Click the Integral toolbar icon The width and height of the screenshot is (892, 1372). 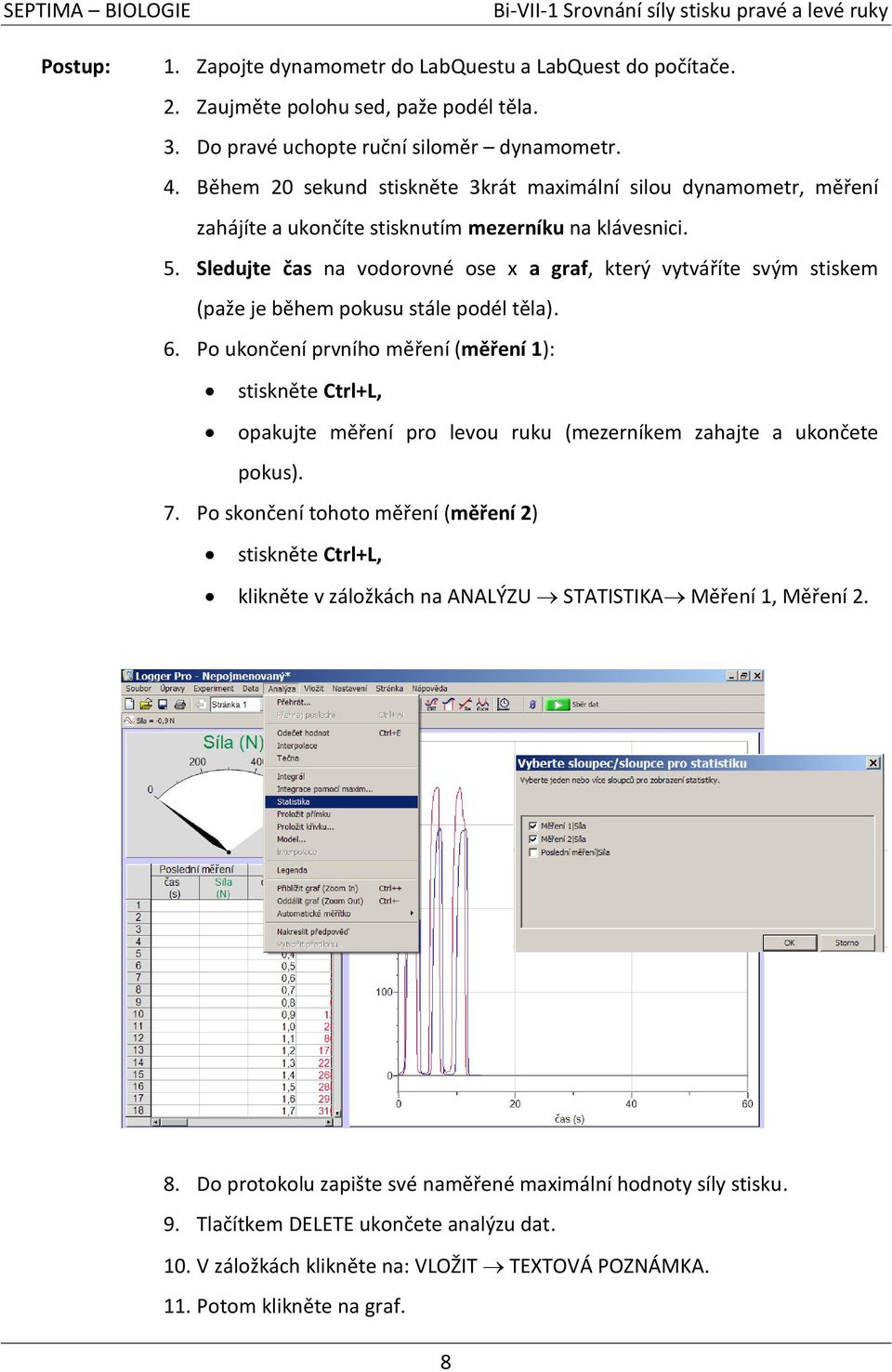(449, 705)
